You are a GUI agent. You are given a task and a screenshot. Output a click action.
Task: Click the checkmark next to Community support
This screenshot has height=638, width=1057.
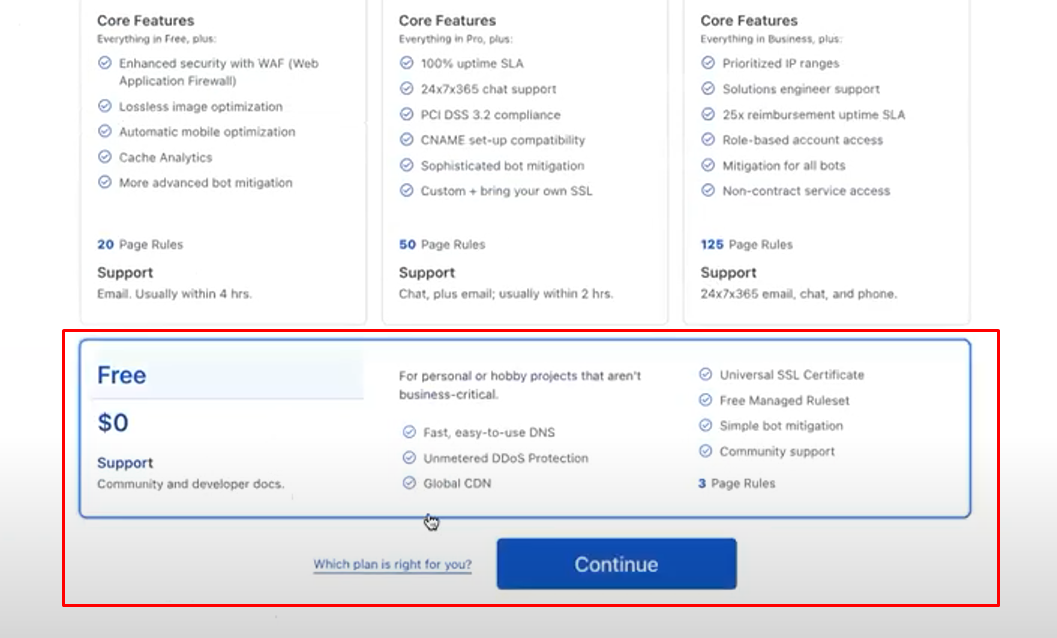tap(706, 451)
